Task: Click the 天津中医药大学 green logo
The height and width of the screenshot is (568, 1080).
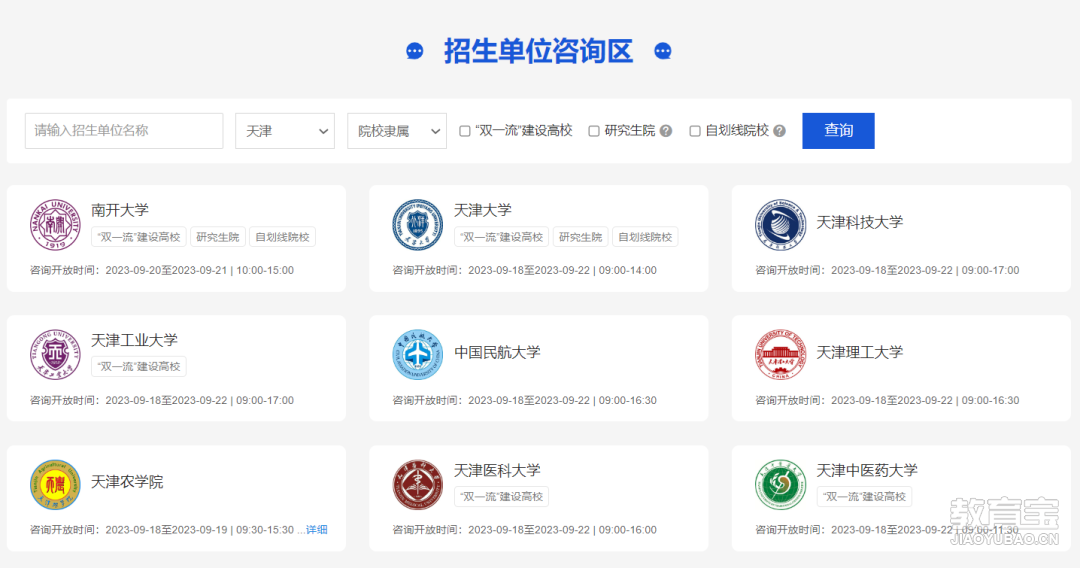Action: click(780, 485)
